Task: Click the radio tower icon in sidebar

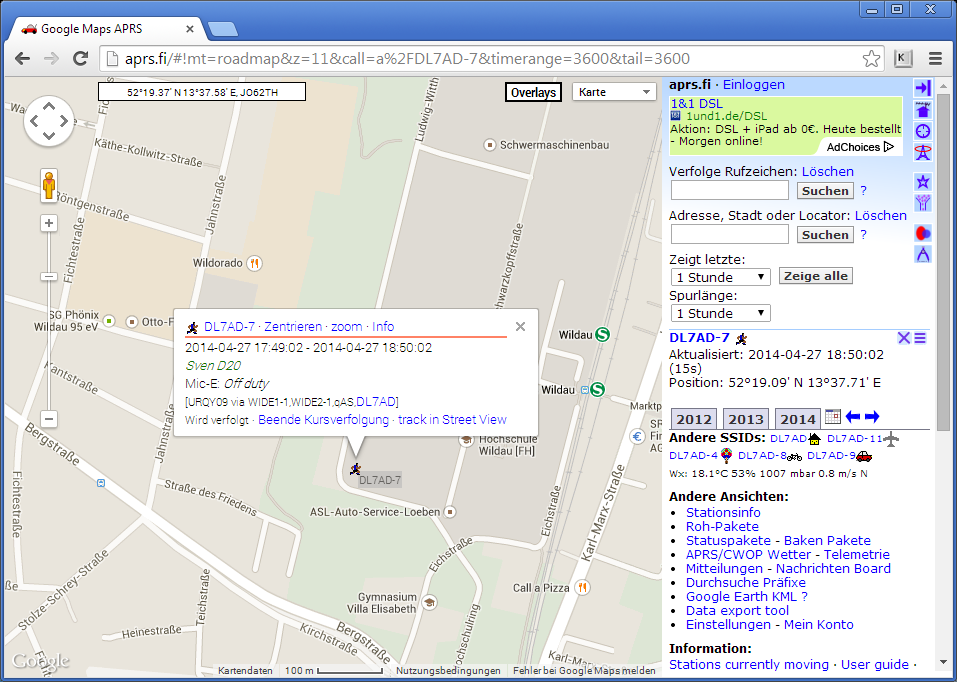Action: [x=923, y=153]
